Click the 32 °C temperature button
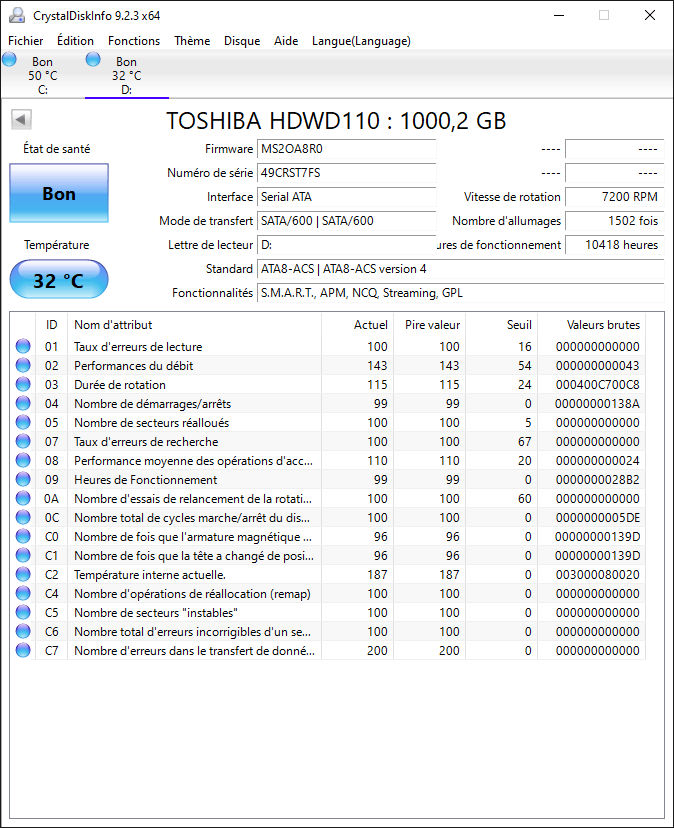The width and height of the screenshot is (674, 828). click(x=59, y=280)
